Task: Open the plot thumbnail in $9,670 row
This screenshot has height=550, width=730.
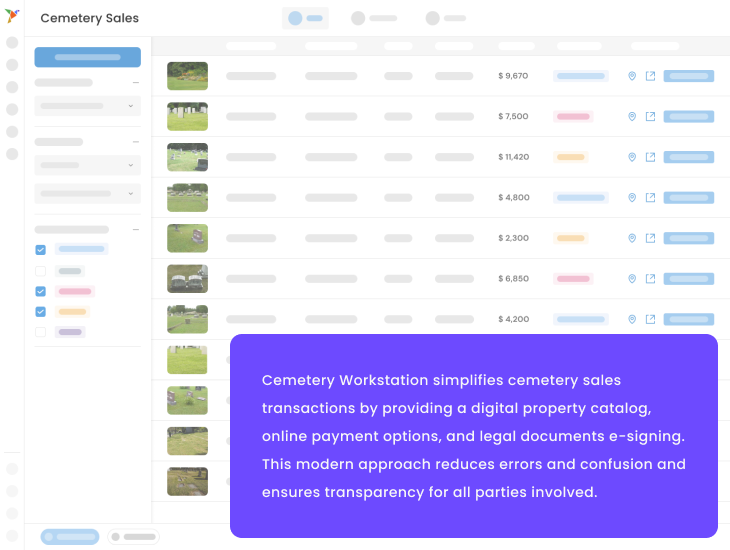Action: pyautogui.click(x=187, y=76)
